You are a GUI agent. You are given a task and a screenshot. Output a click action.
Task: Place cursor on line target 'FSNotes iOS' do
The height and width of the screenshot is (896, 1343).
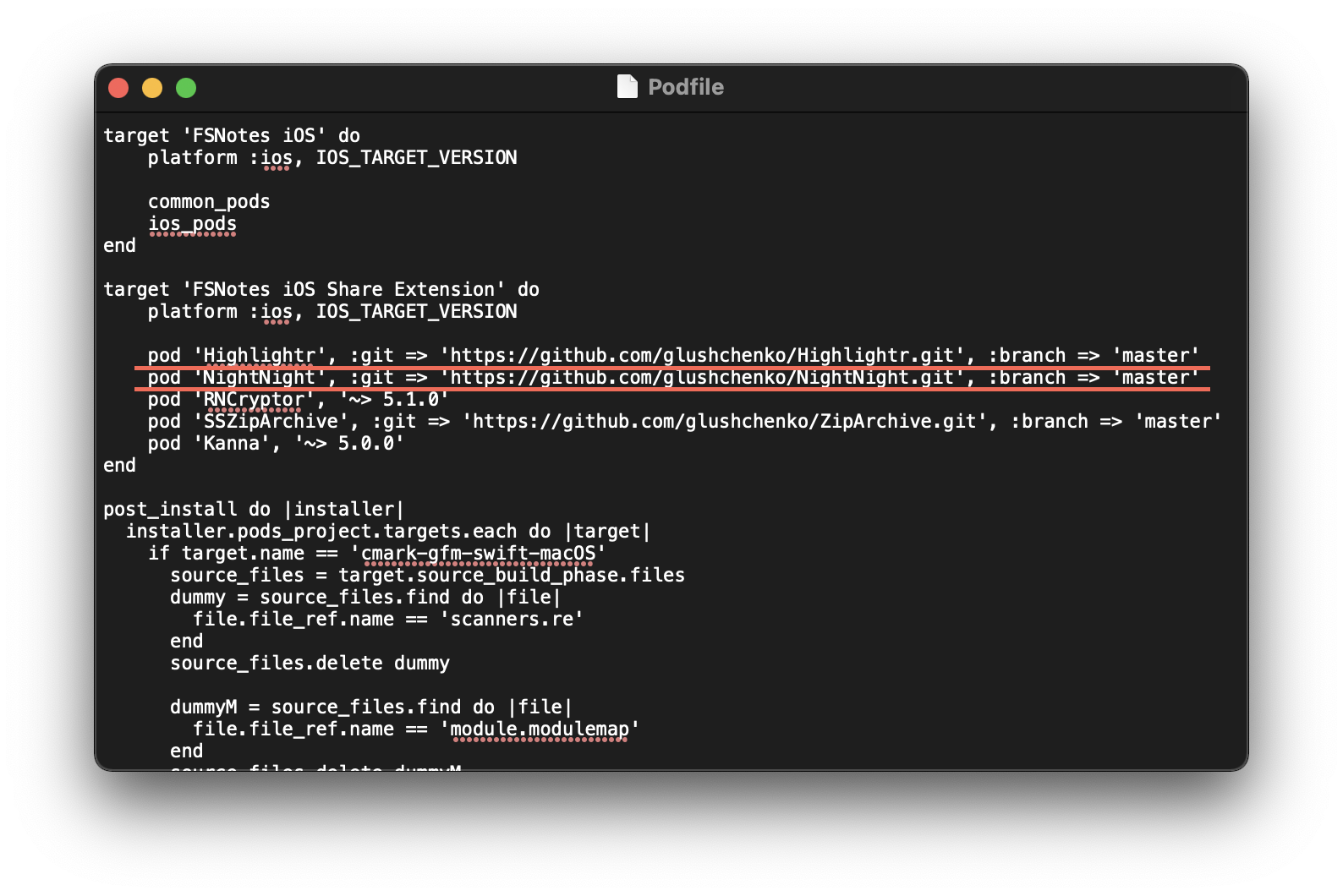tap(232, 135)
